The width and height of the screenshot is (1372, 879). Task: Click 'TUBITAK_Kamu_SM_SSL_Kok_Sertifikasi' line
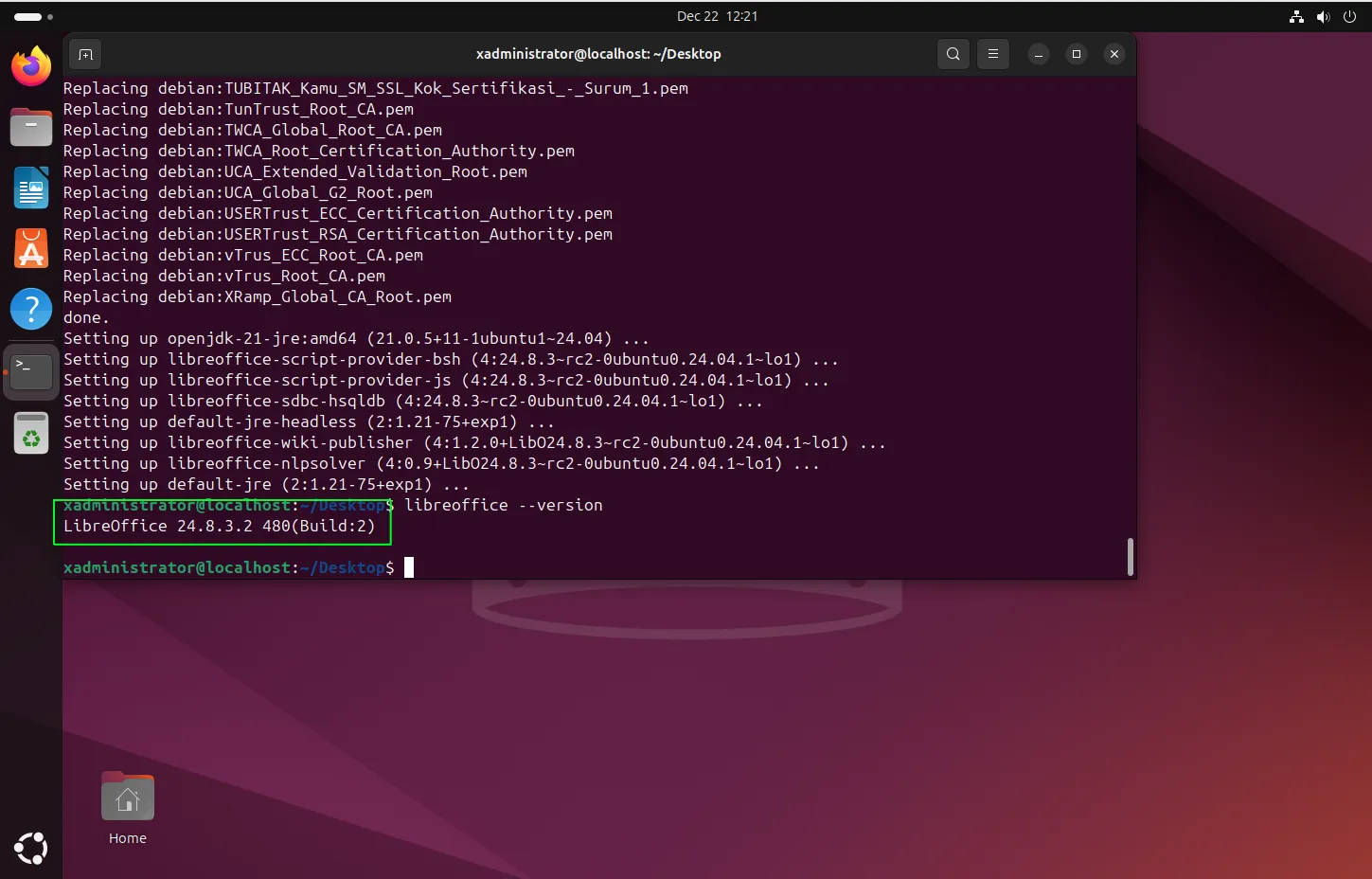[x=376, y=88]
